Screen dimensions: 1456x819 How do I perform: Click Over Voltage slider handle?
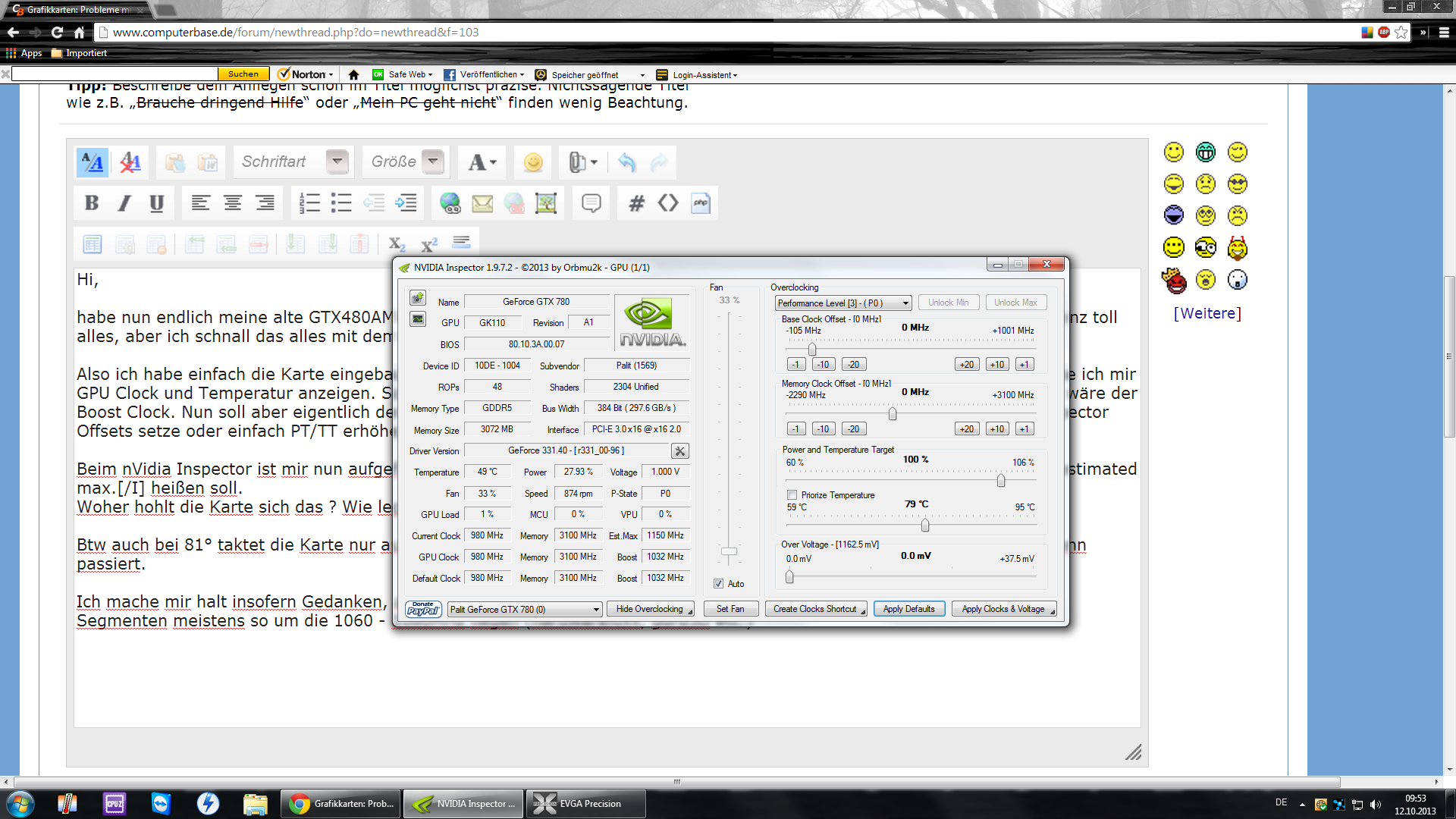(x=789, y=577)
